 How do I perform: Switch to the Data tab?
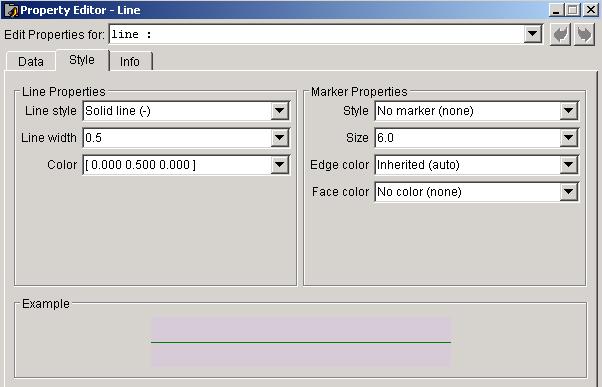(31, 61)
